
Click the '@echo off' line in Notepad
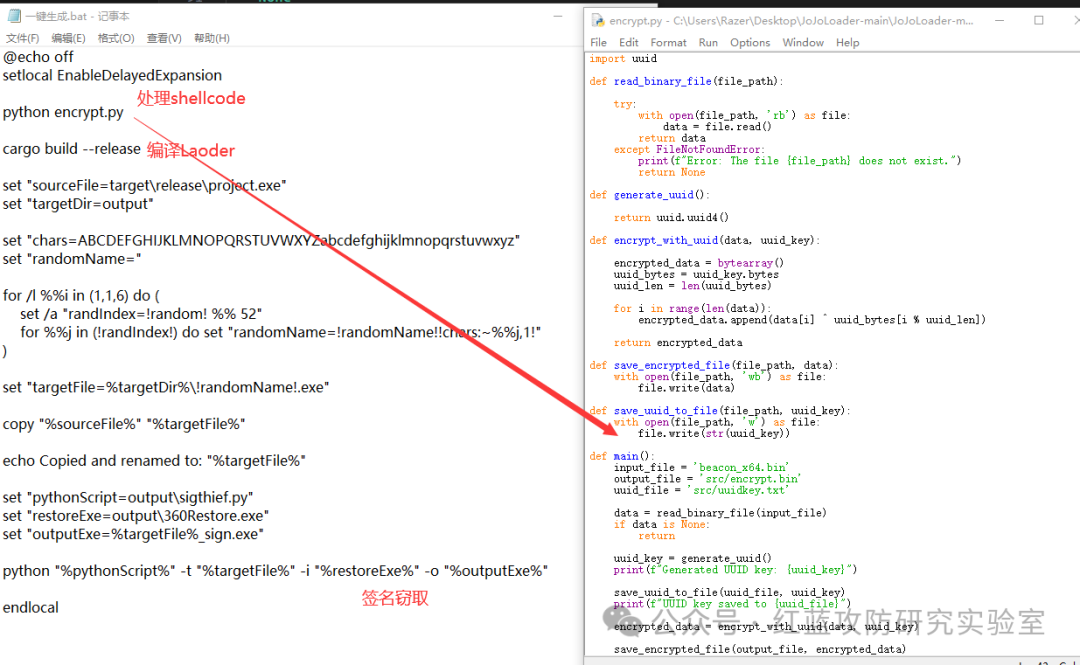click(38, 57)
